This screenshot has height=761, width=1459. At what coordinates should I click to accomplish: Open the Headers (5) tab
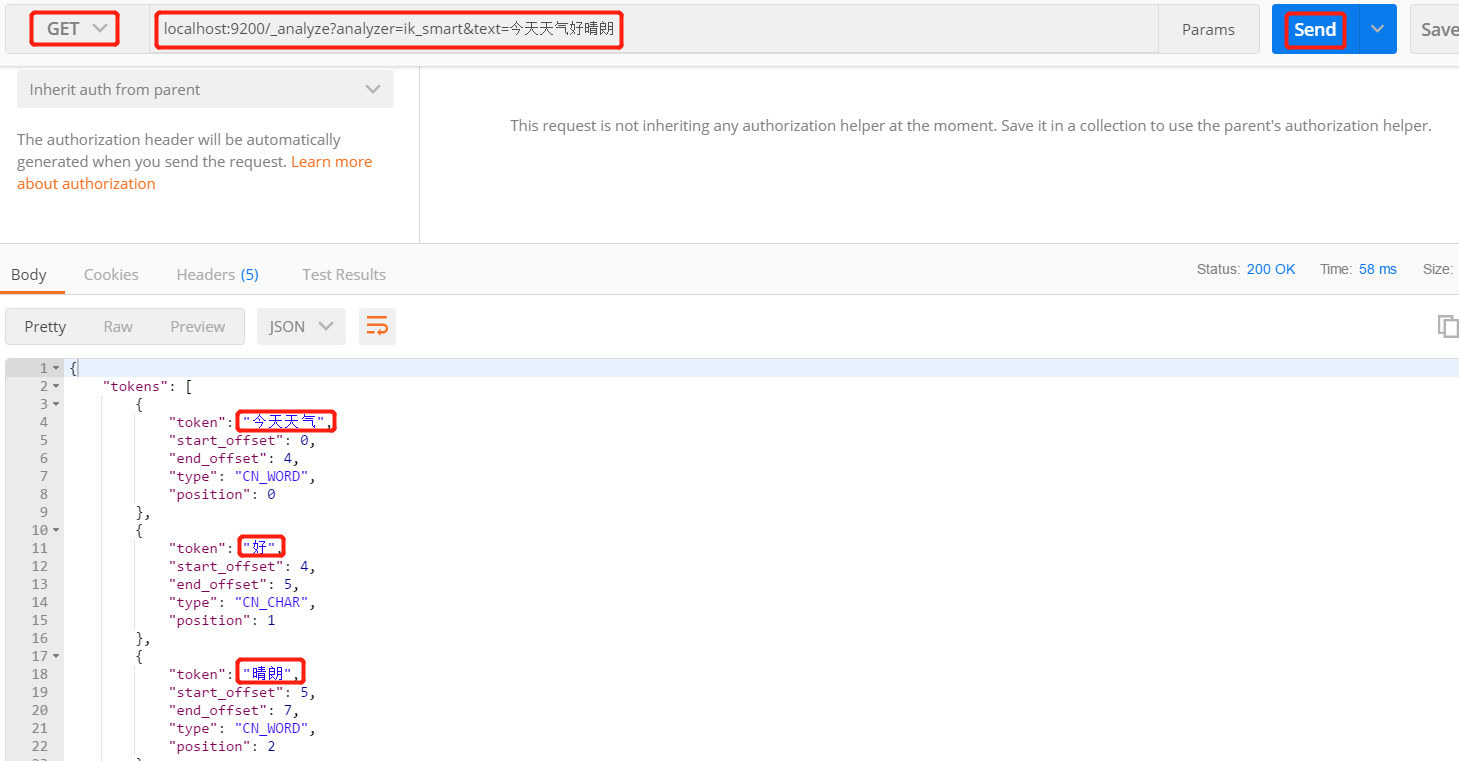click(x=217, y=274)
